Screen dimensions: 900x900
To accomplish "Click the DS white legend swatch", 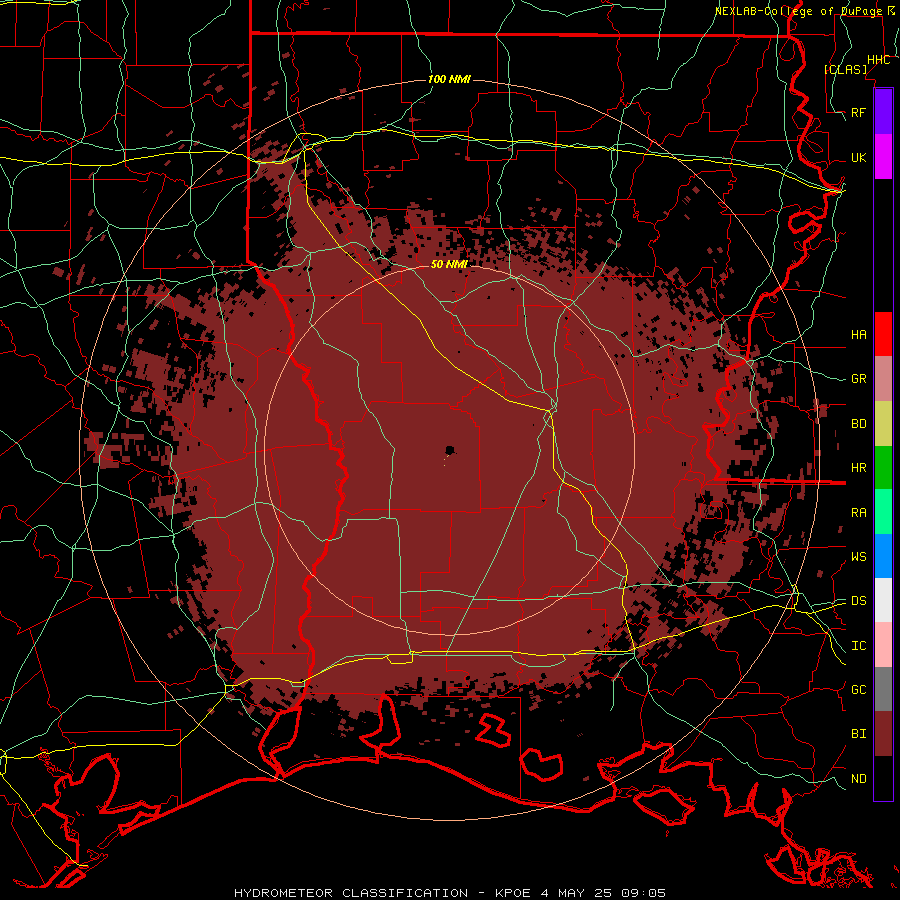I will pos(883,600).
